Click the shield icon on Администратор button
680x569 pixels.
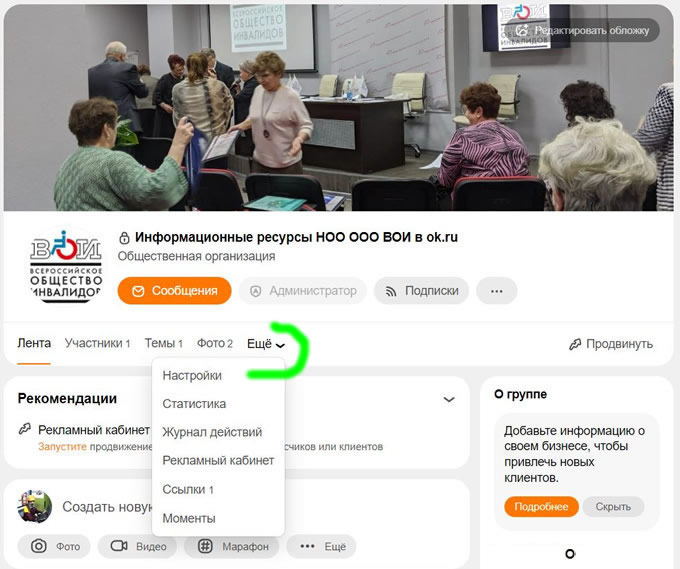[256, 291]
